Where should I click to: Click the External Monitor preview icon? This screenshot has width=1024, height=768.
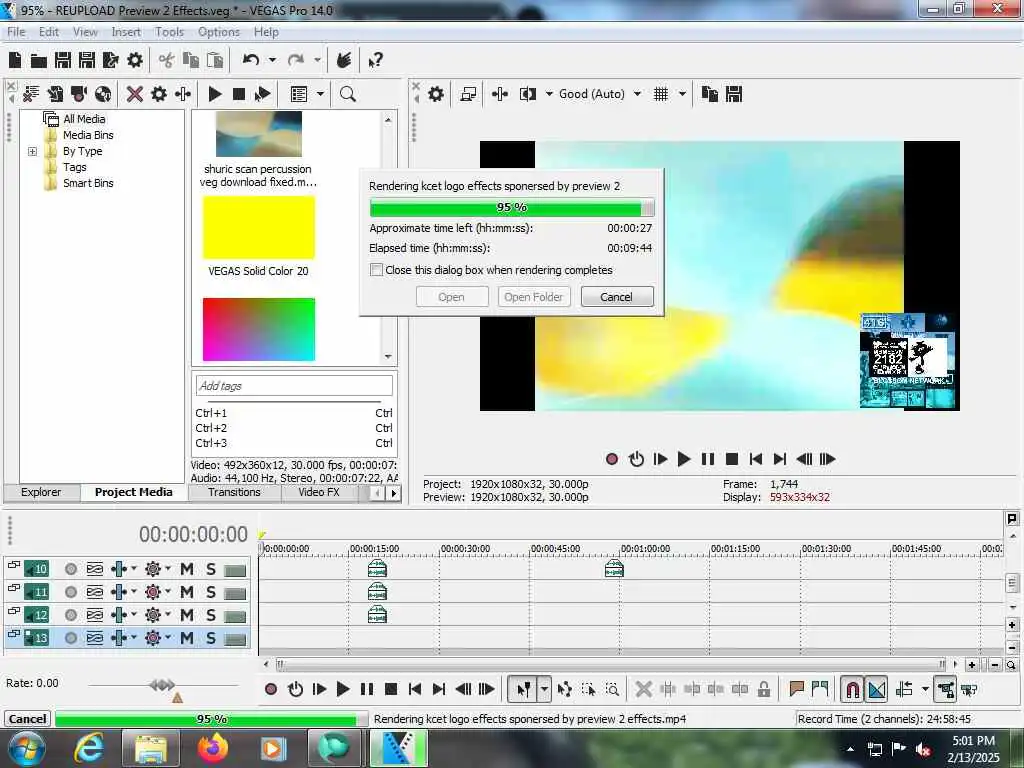pos(468,94)
